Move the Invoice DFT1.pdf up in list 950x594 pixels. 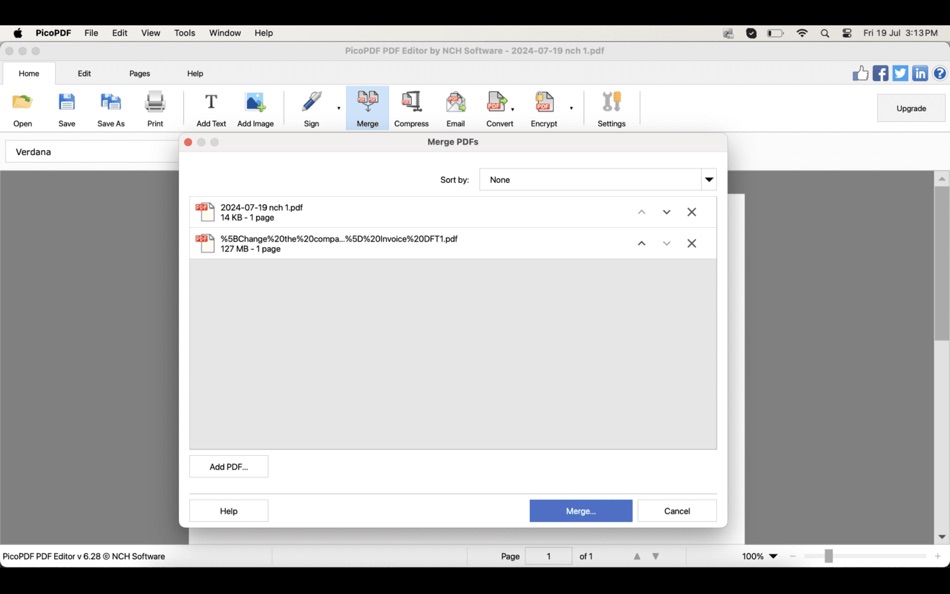pos(642,243)
